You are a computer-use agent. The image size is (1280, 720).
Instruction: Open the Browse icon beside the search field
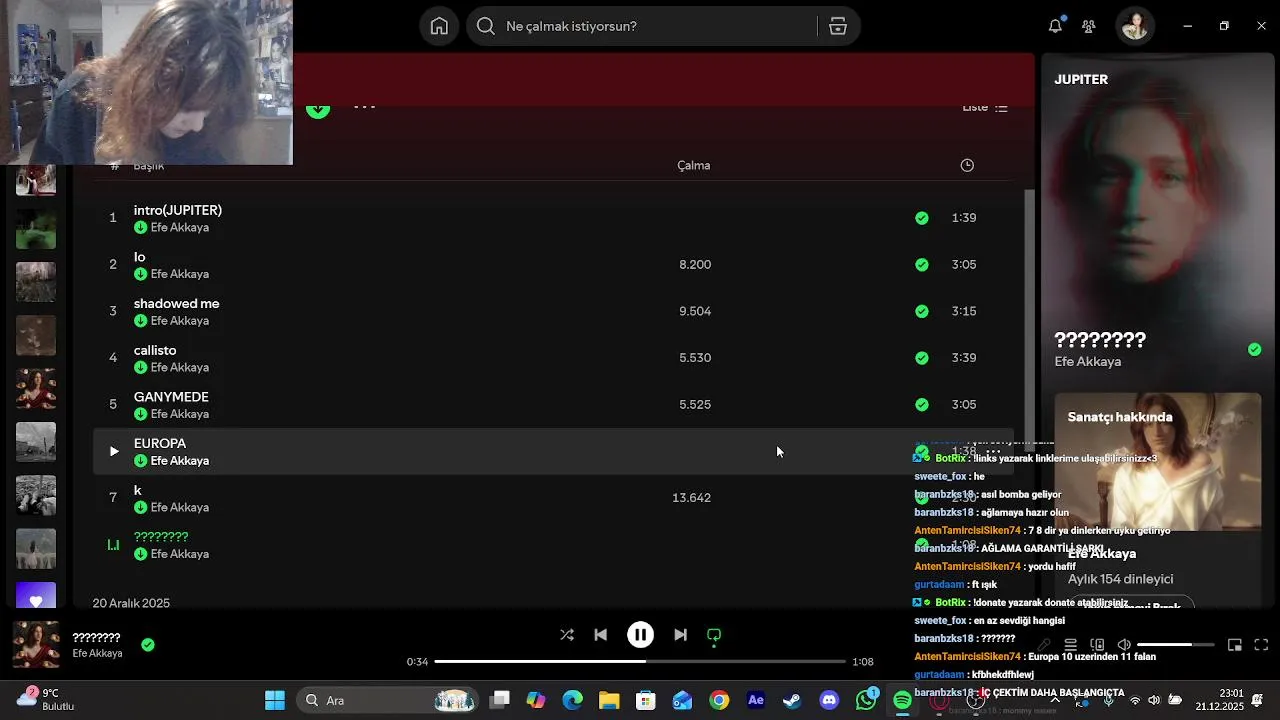click(838, 26)
